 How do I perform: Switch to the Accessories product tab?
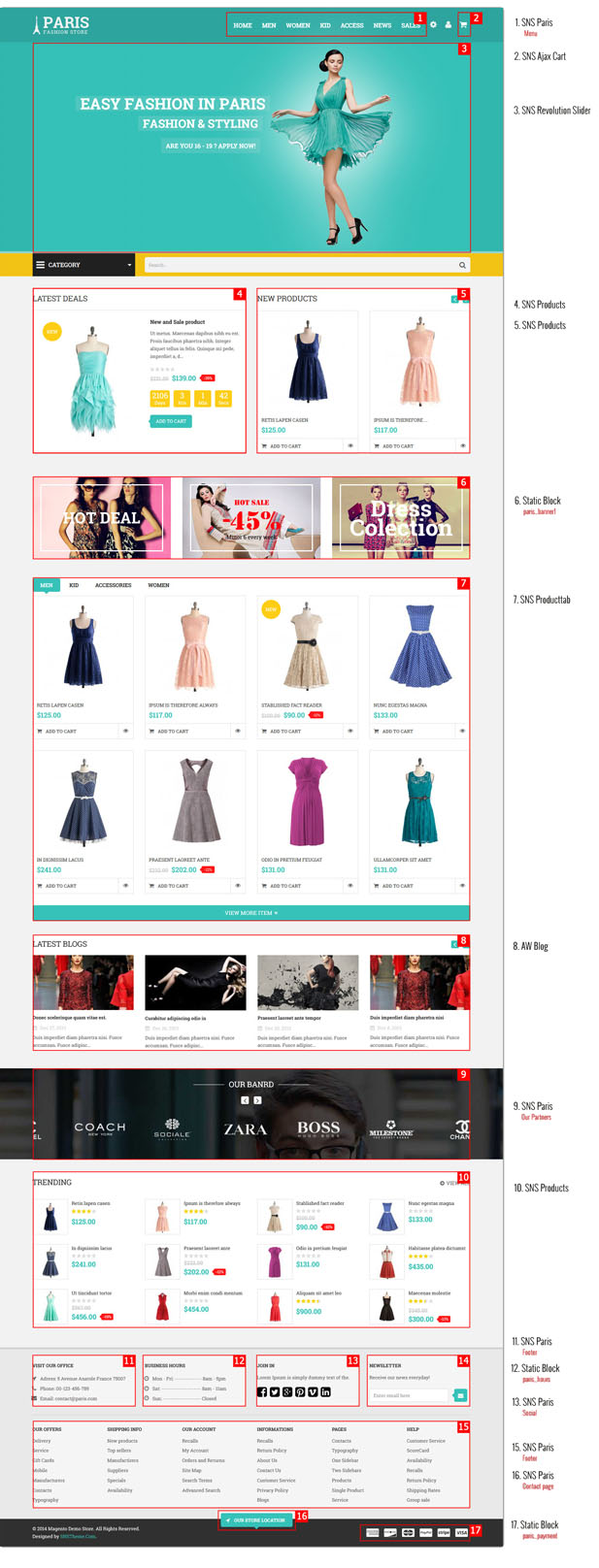click(x=113, y=585)
